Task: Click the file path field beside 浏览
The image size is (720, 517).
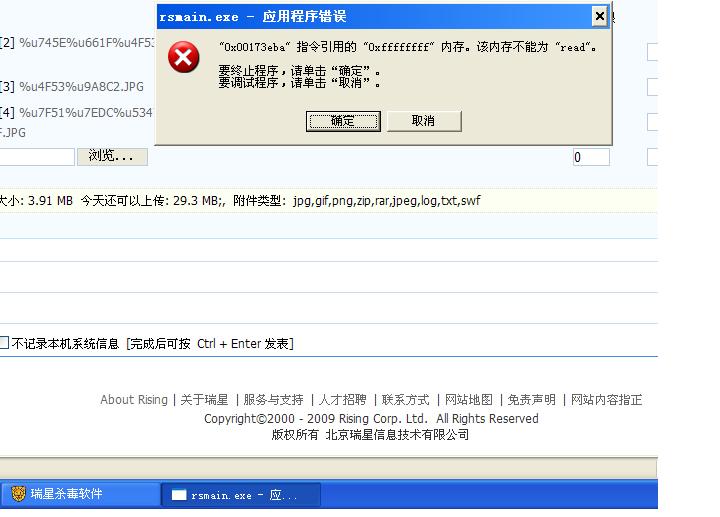Action: coord(37,157)
